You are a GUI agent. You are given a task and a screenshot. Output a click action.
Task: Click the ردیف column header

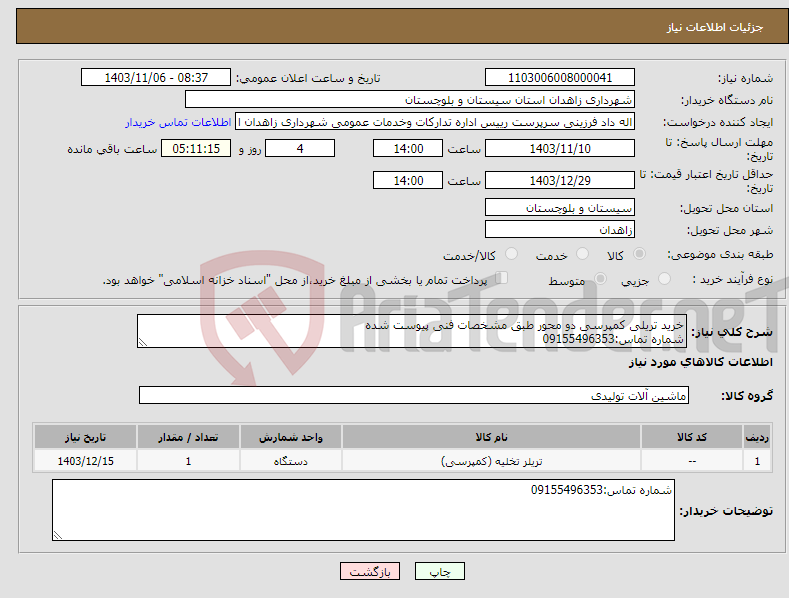757,437
